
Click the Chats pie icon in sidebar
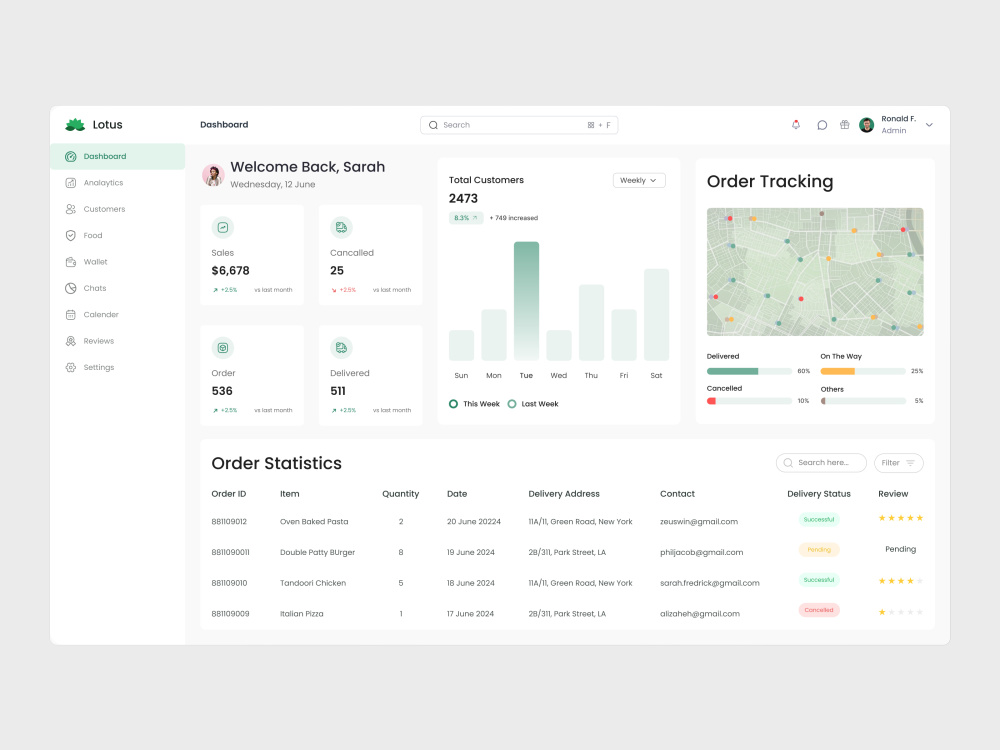tap(71, 288)
